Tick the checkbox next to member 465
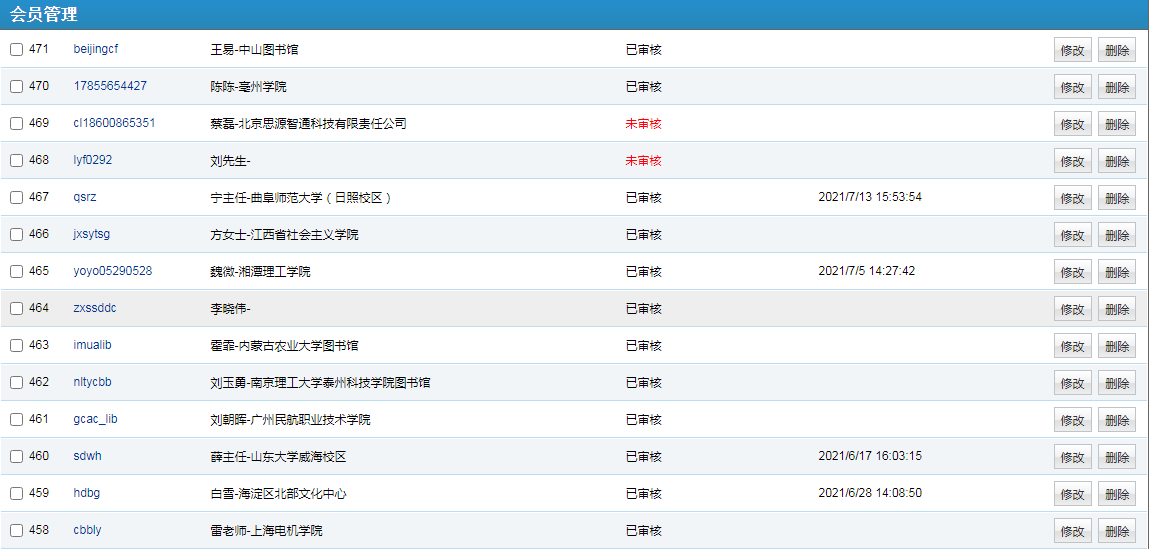Image resolution: width=1150 pixels, height=549 pixels. coord(17,272)
